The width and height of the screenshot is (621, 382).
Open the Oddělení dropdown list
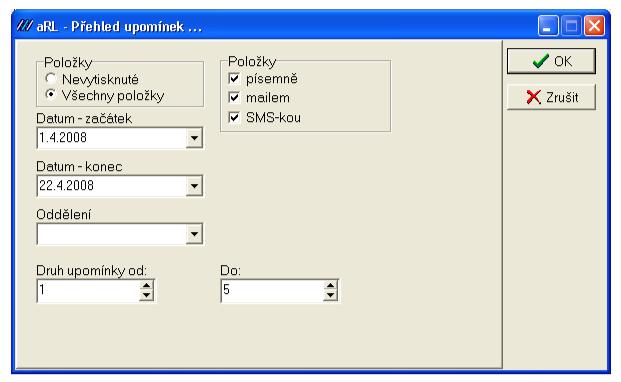point(194,234)
